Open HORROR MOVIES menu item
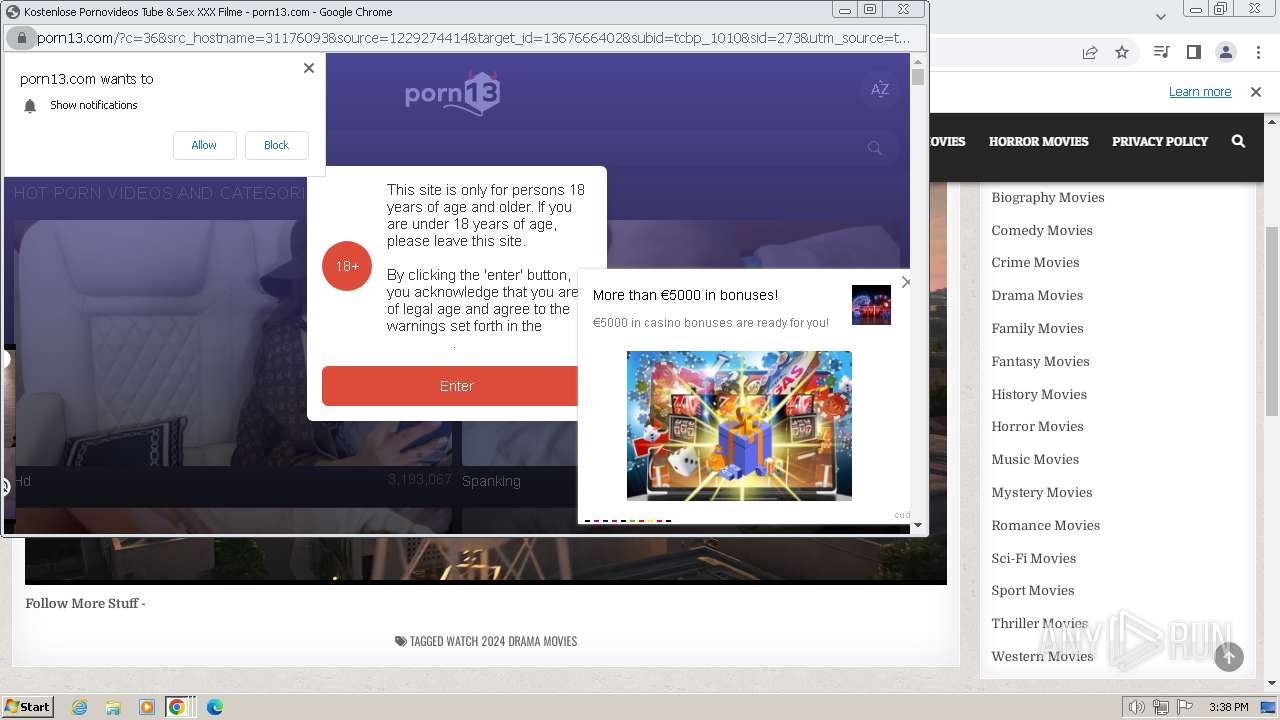The height and width of the screenshot is (720, 1280). (x=1038, y=142)
